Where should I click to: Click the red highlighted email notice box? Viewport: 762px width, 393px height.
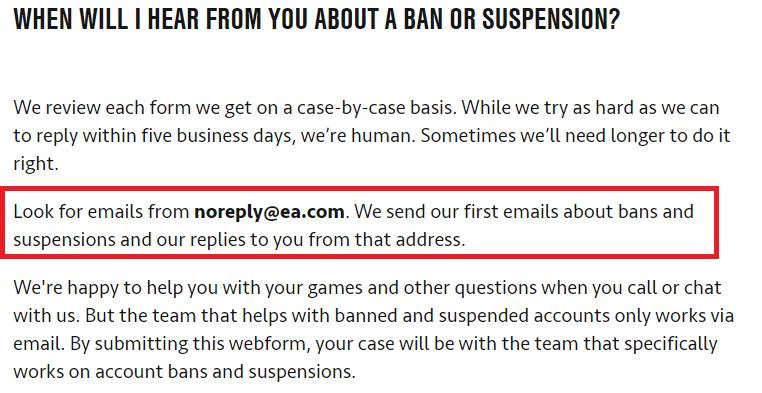359,222
